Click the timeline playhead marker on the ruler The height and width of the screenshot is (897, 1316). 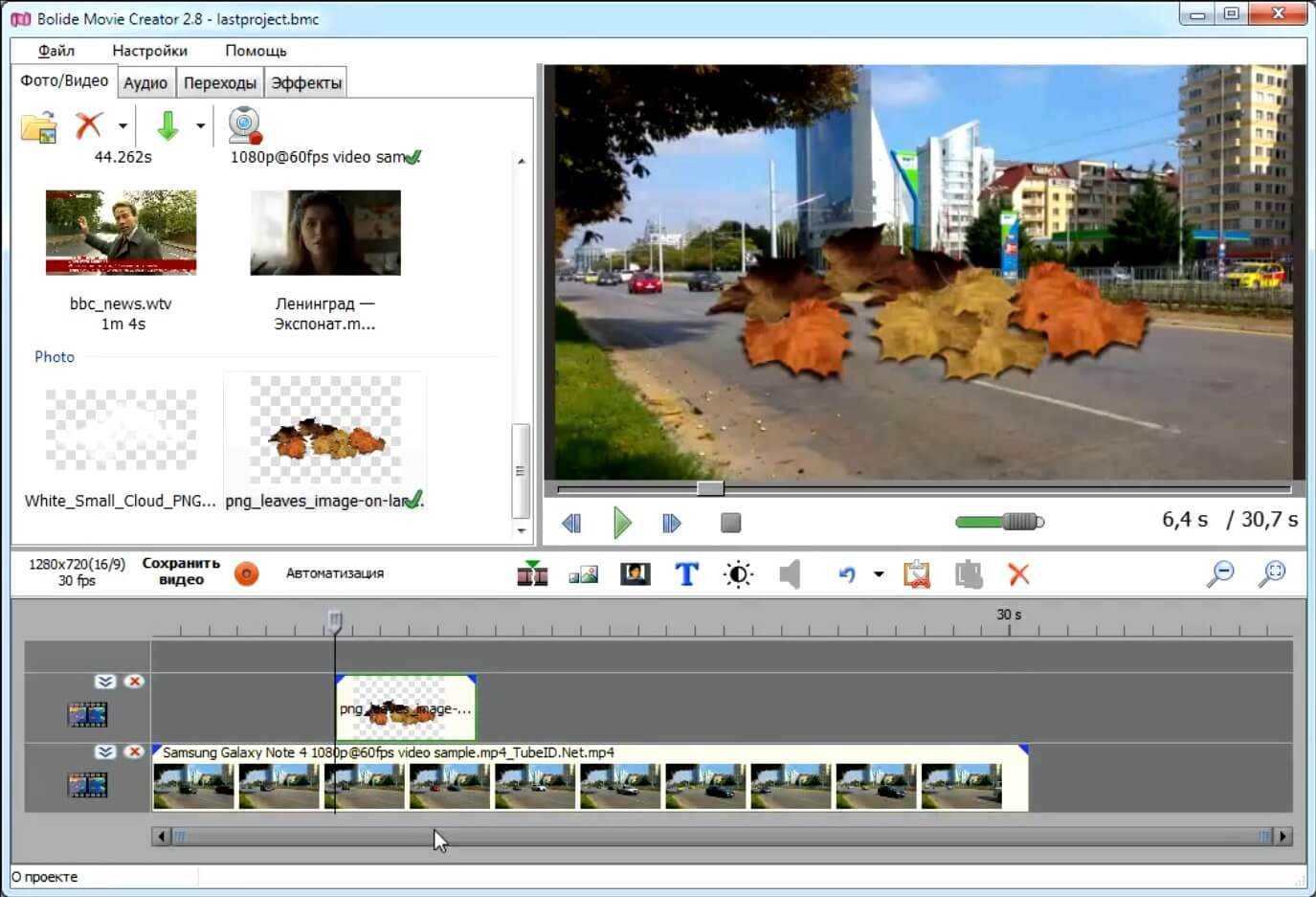(335, 621)
